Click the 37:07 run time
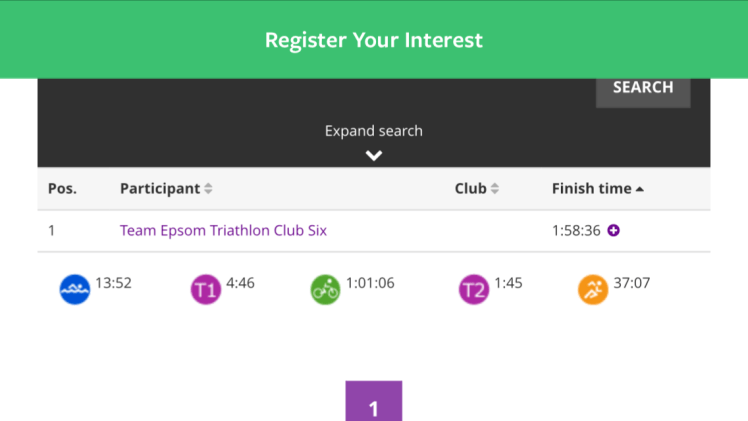748x421 pixels. pos(631,283)
